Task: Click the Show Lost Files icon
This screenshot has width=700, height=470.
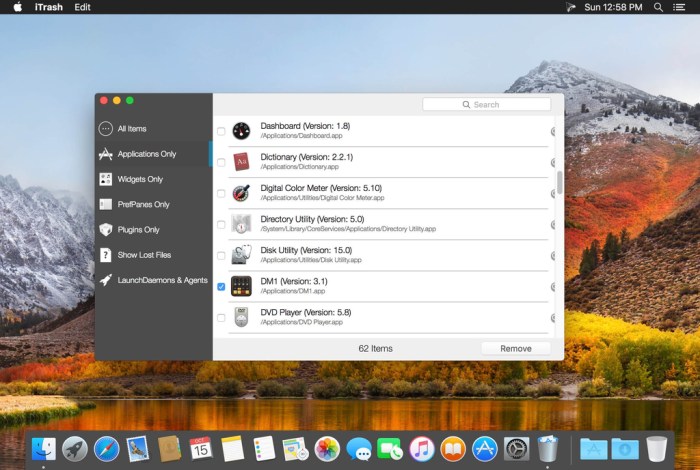Action: 105,255
